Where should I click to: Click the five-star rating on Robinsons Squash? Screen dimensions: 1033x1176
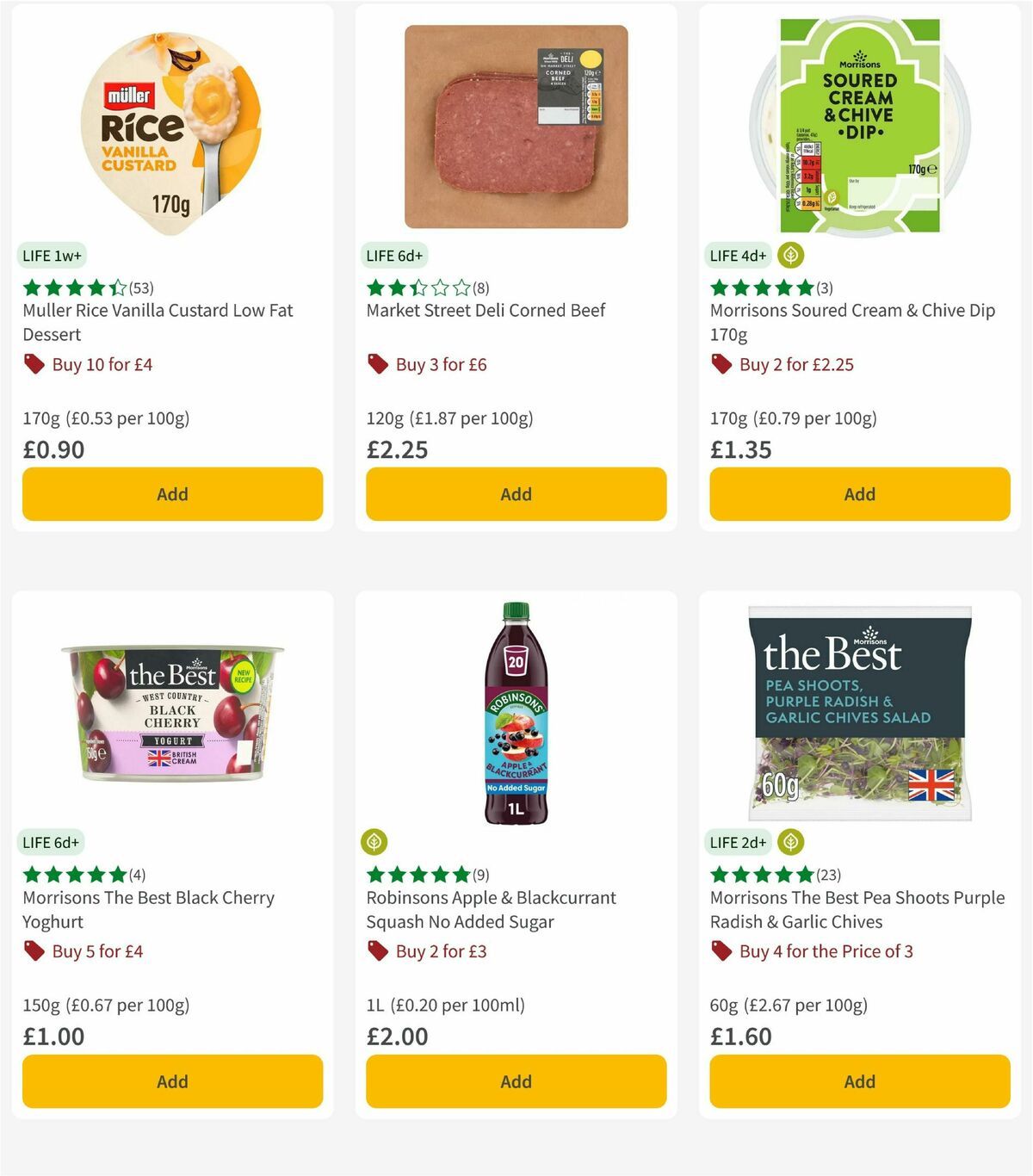click(418, 875)
